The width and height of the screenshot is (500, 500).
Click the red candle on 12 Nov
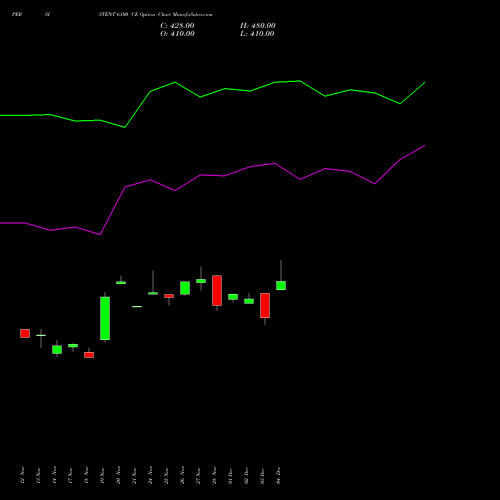click(25, 333)
